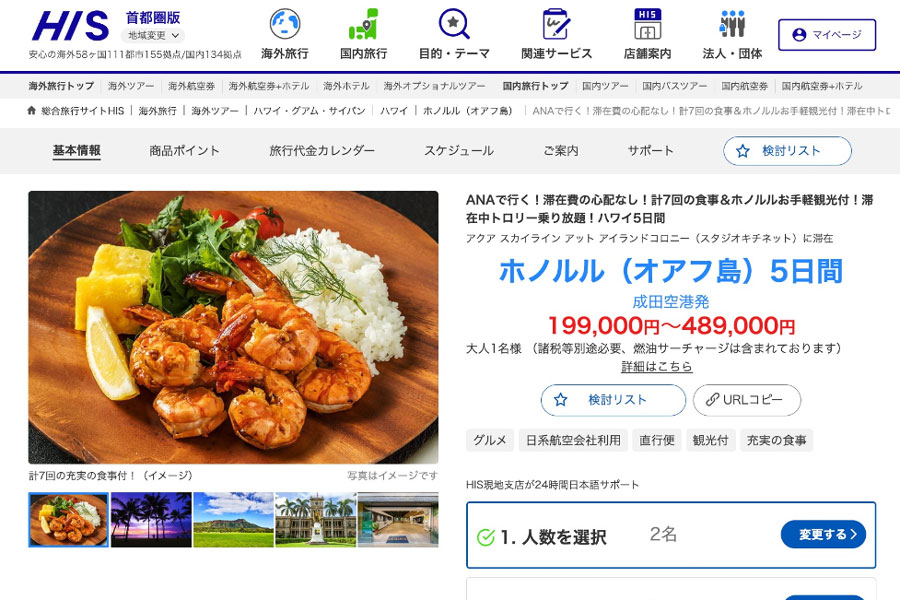900x600 pixels.
Task: Click the star icon on 検討リスト
Action: 558,400
